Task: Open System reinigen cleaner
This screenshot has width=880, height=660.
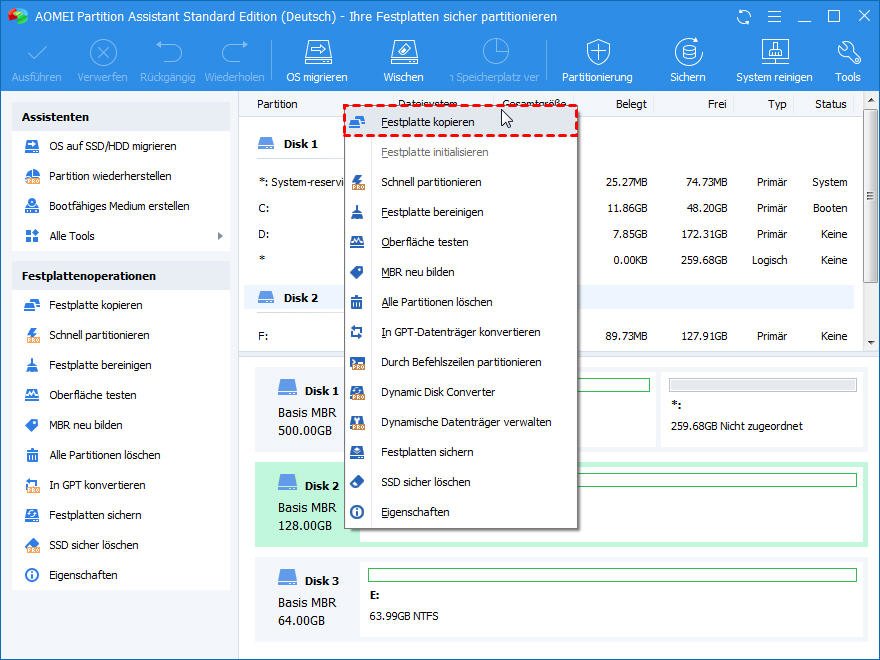Action: pyautogui.click(x=774, y=61)
